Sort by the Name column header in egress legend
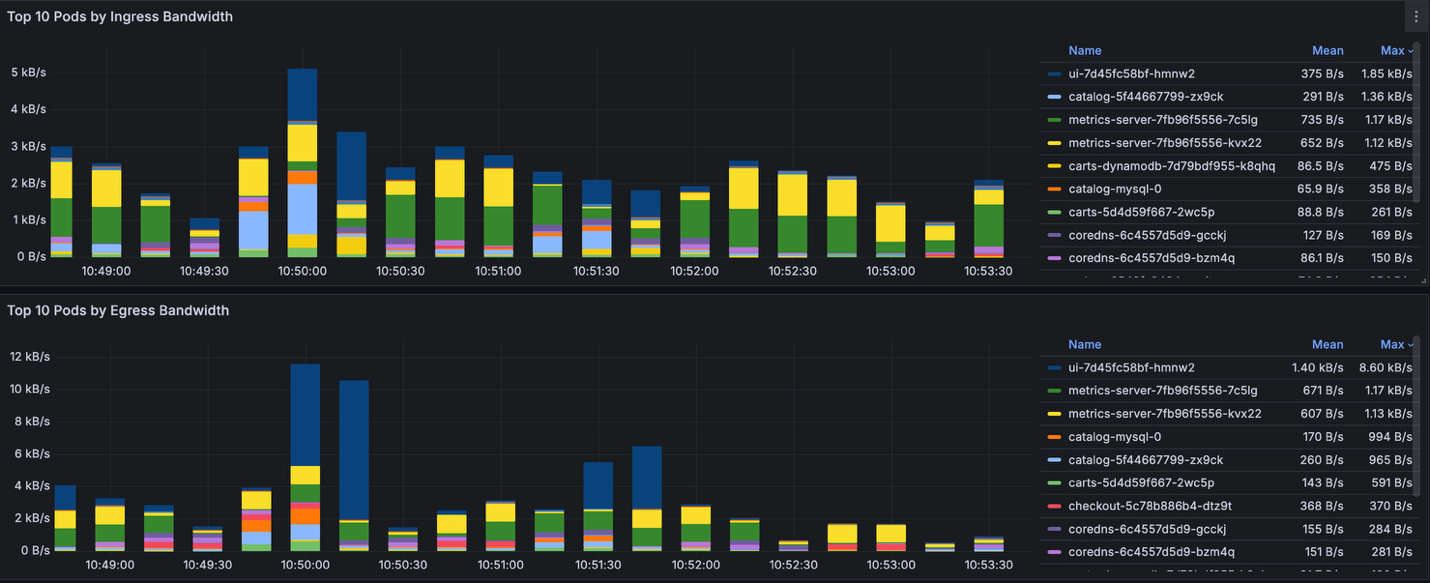 tap(1084, 344)
